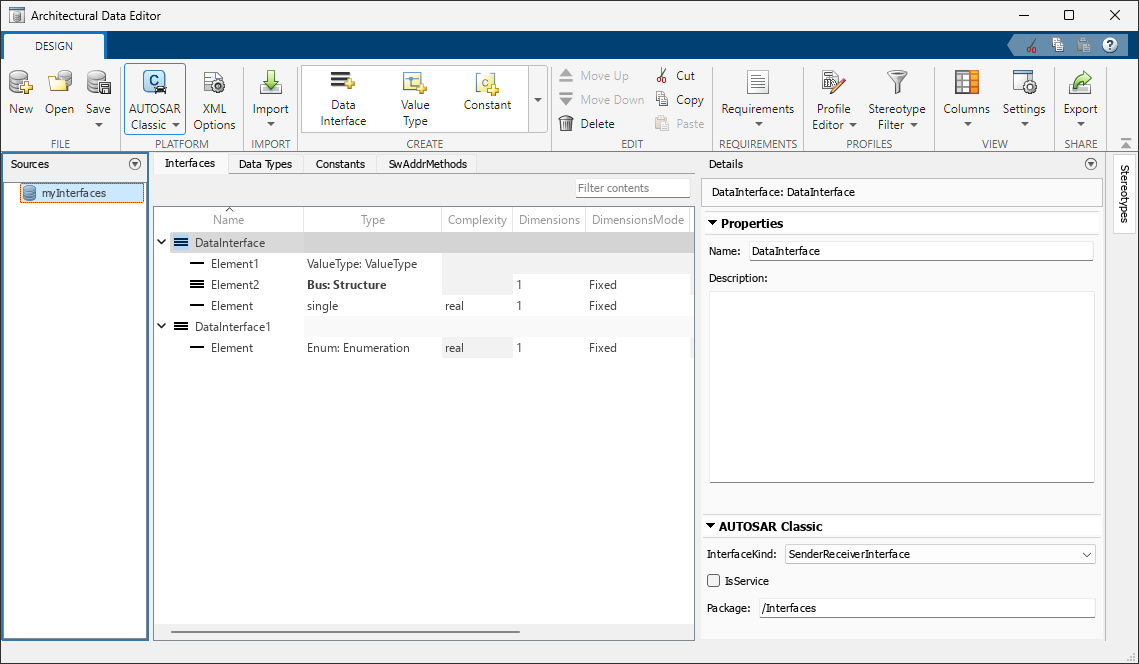Open the Stereotype Filter
Screen dimensions: 1139x664
896,100
